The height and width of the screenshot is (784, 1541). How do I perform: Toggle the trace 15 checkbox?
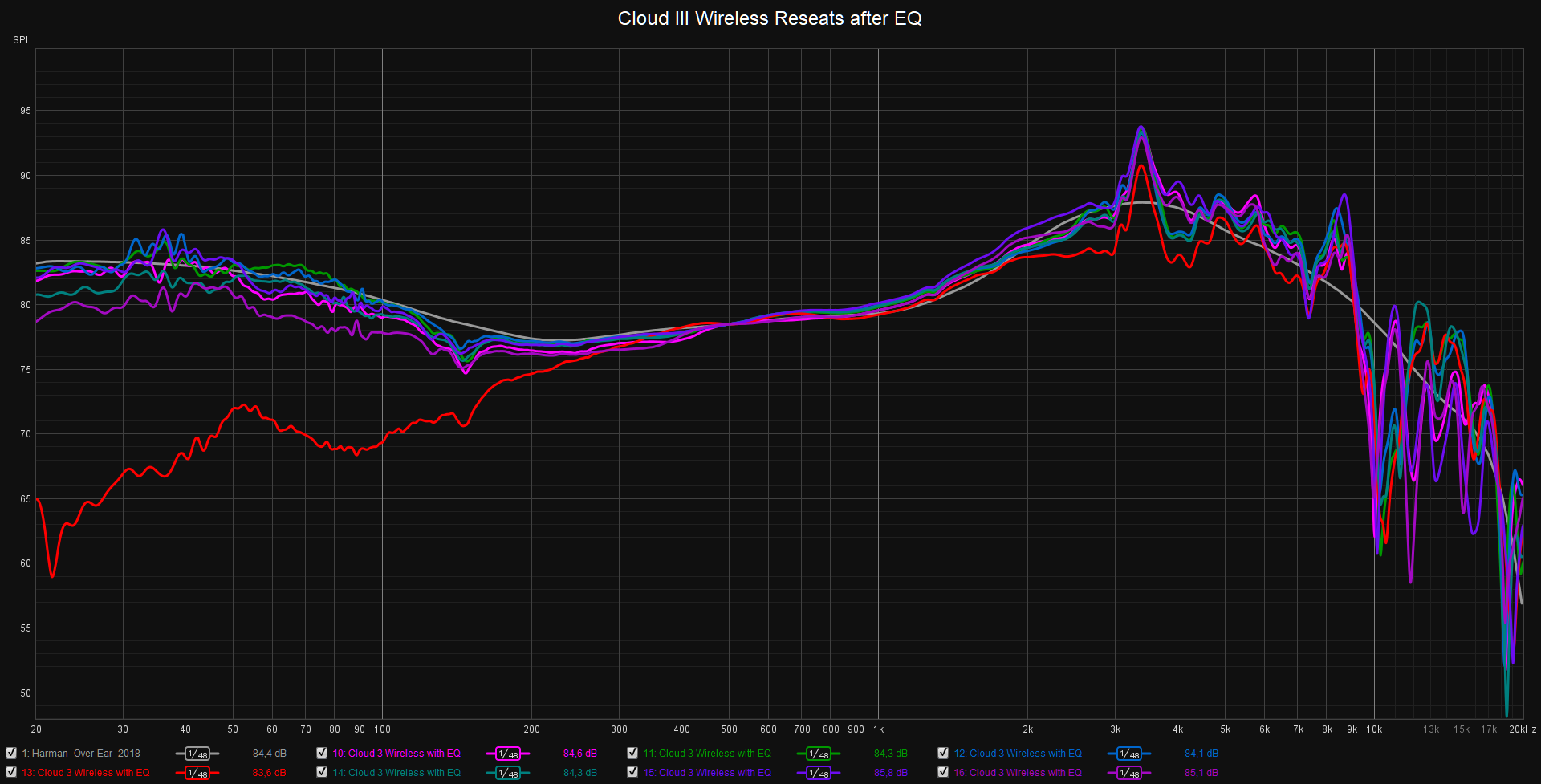coord(632,772)
